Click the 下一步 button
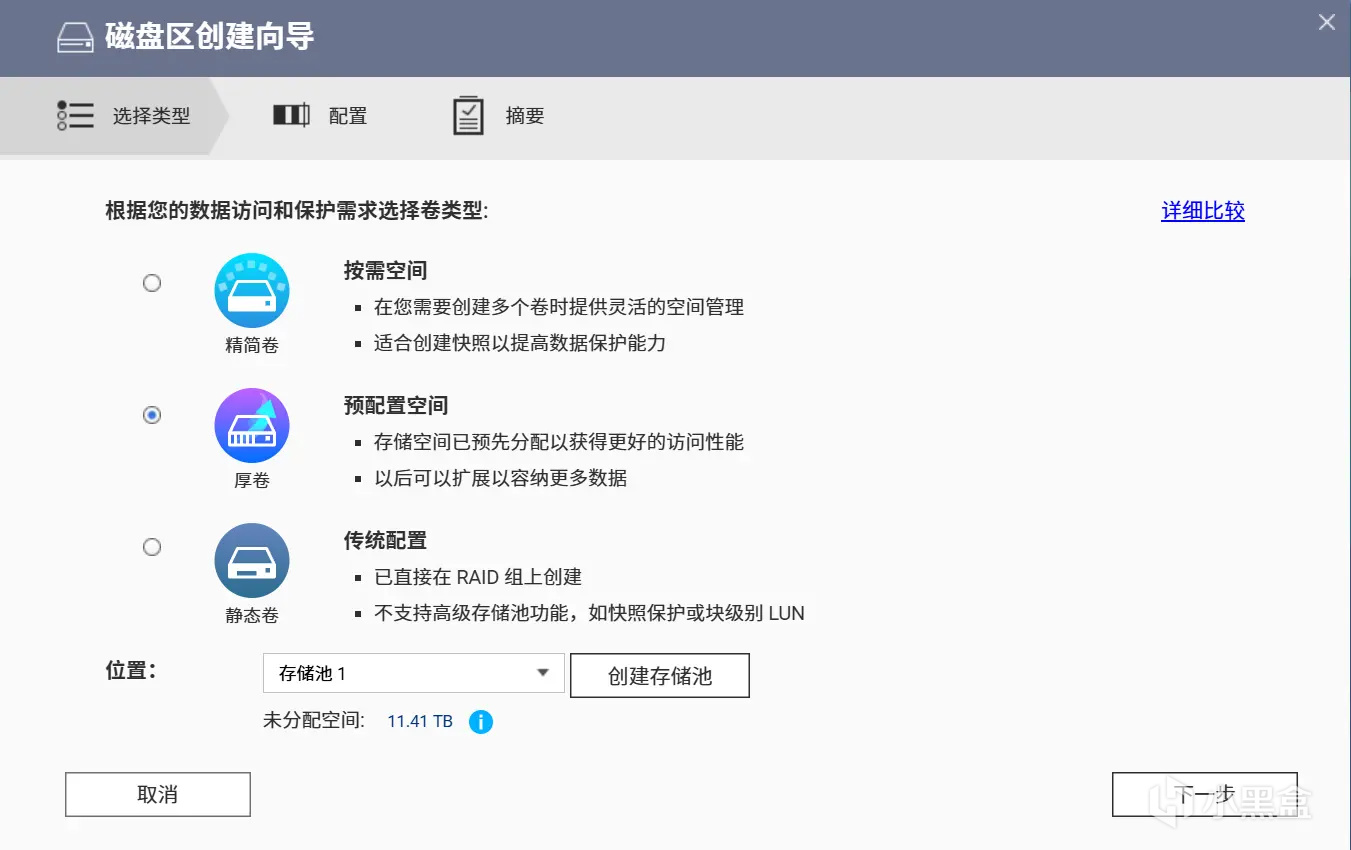Viewport: 1351px width, 850px height. click(x=1205, y=795)
